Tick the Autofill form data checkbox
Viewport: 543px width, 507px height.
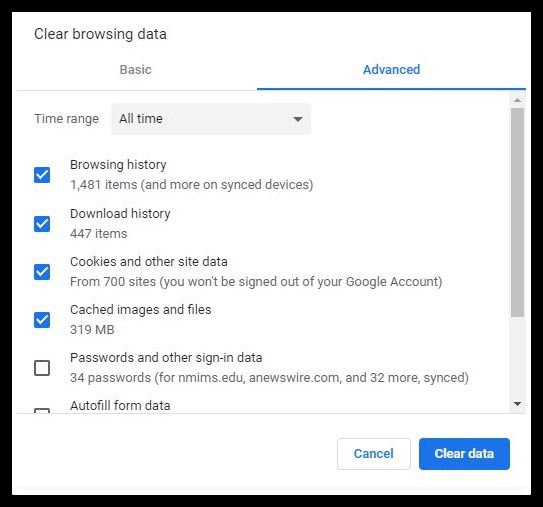click(42, 411)
